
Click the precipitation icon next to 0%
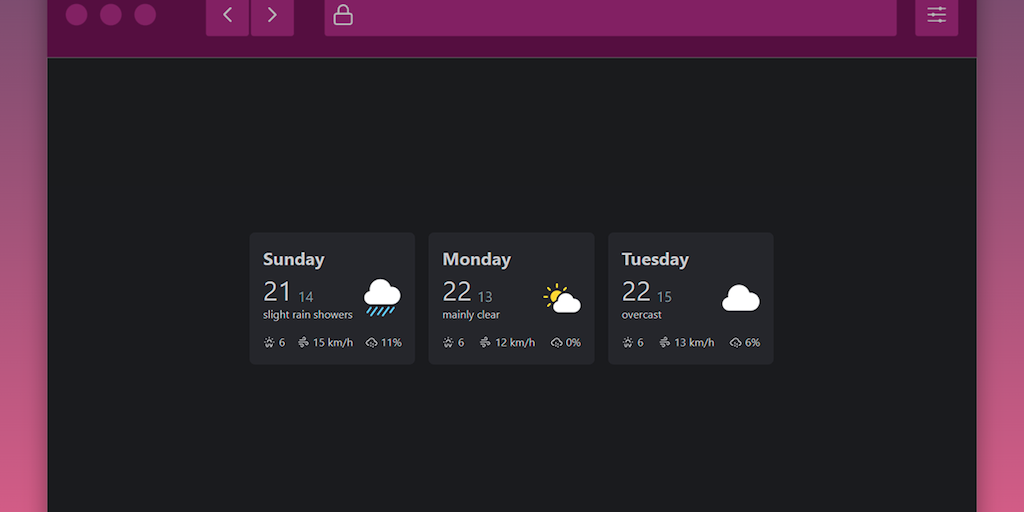click(557, 342)
